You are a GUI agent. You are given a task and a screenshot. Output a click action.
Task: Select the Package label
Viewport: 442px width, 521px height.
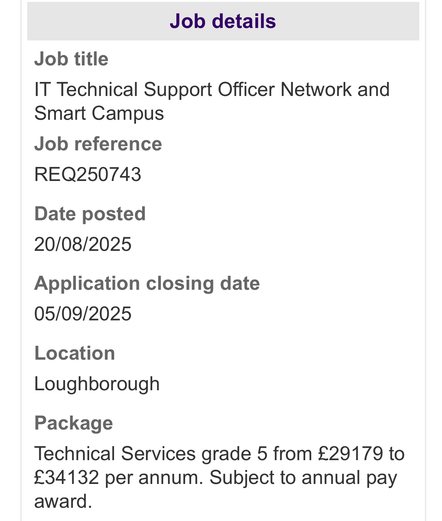(74, 424)
